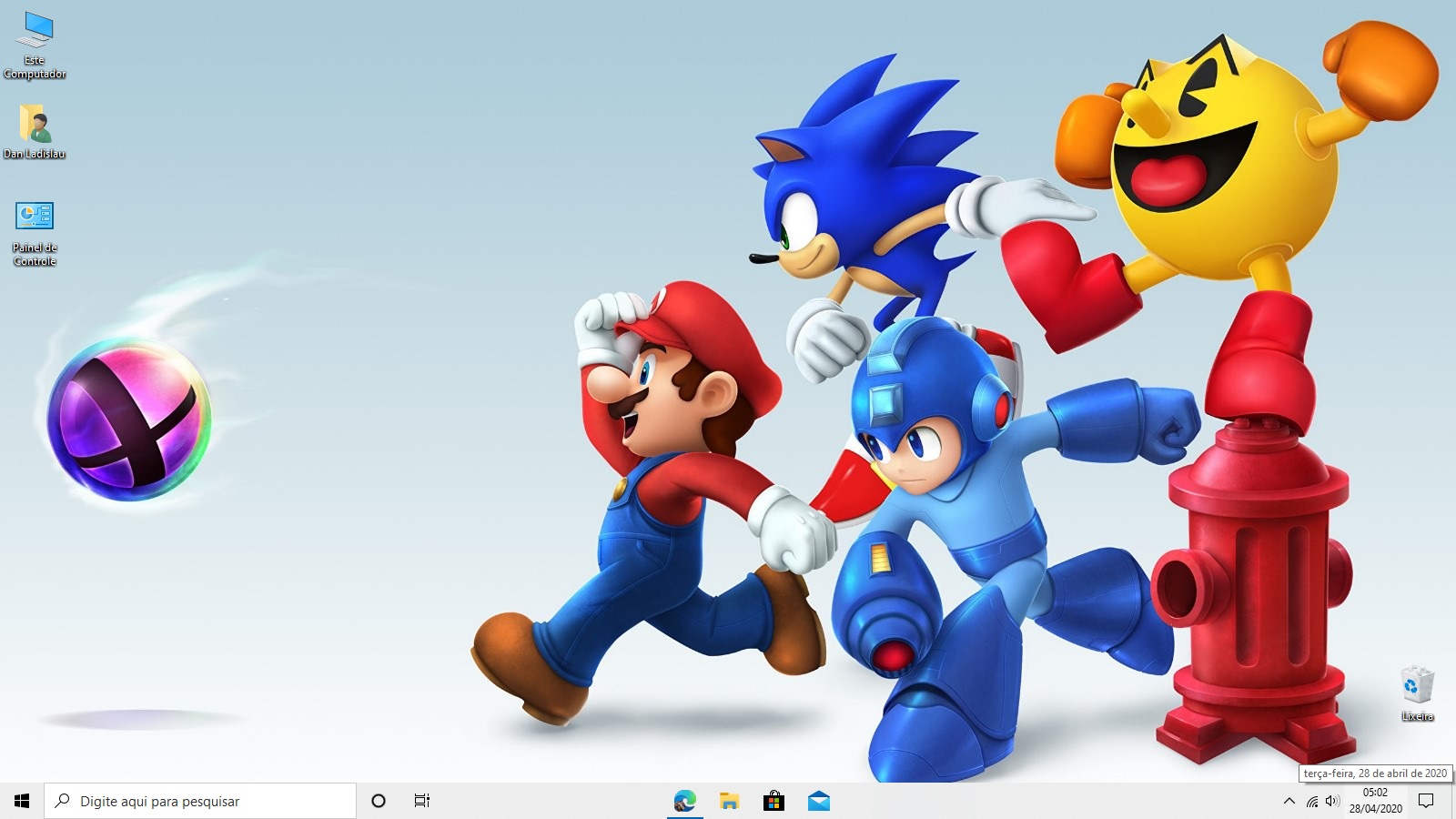Open the taskbar clock showing 05:02
1456x819 pixels.
tap(1375, 801)
